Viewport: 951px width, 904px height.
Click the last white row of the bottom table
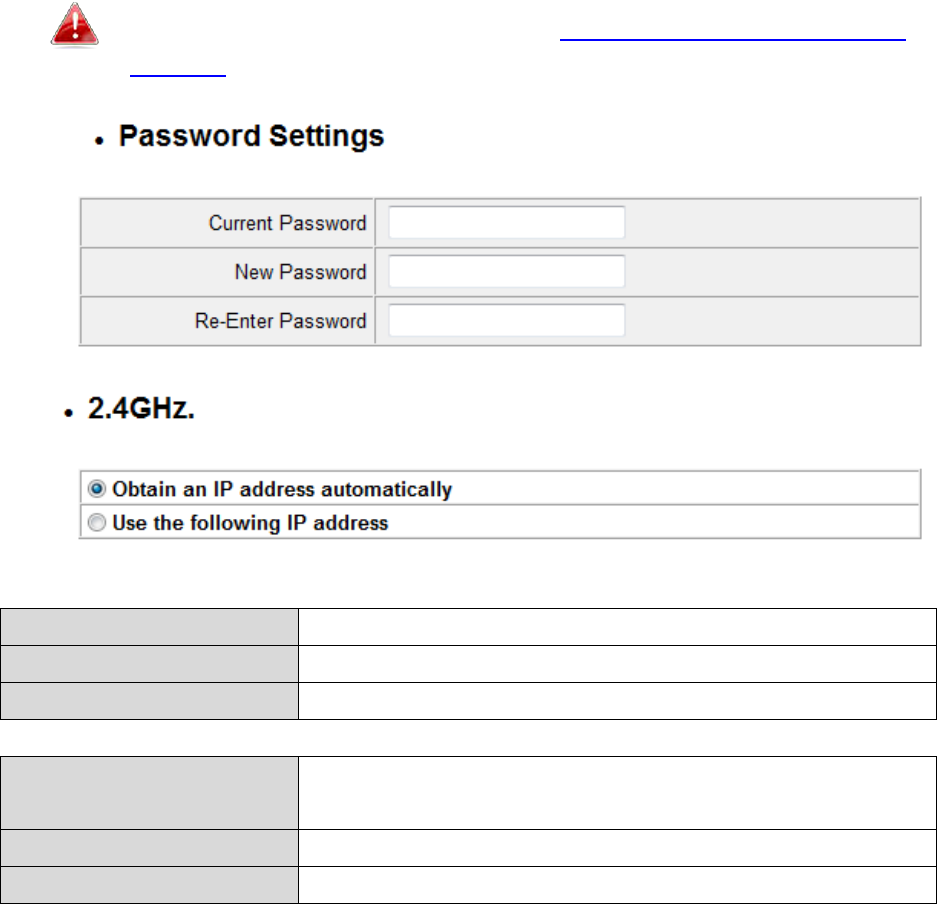(x=617, y=885)
